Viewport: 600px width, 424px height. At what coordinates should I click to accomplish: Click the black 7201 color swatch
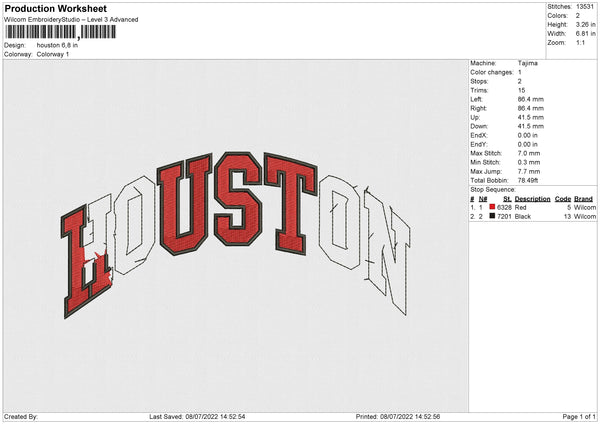[492, 216]
